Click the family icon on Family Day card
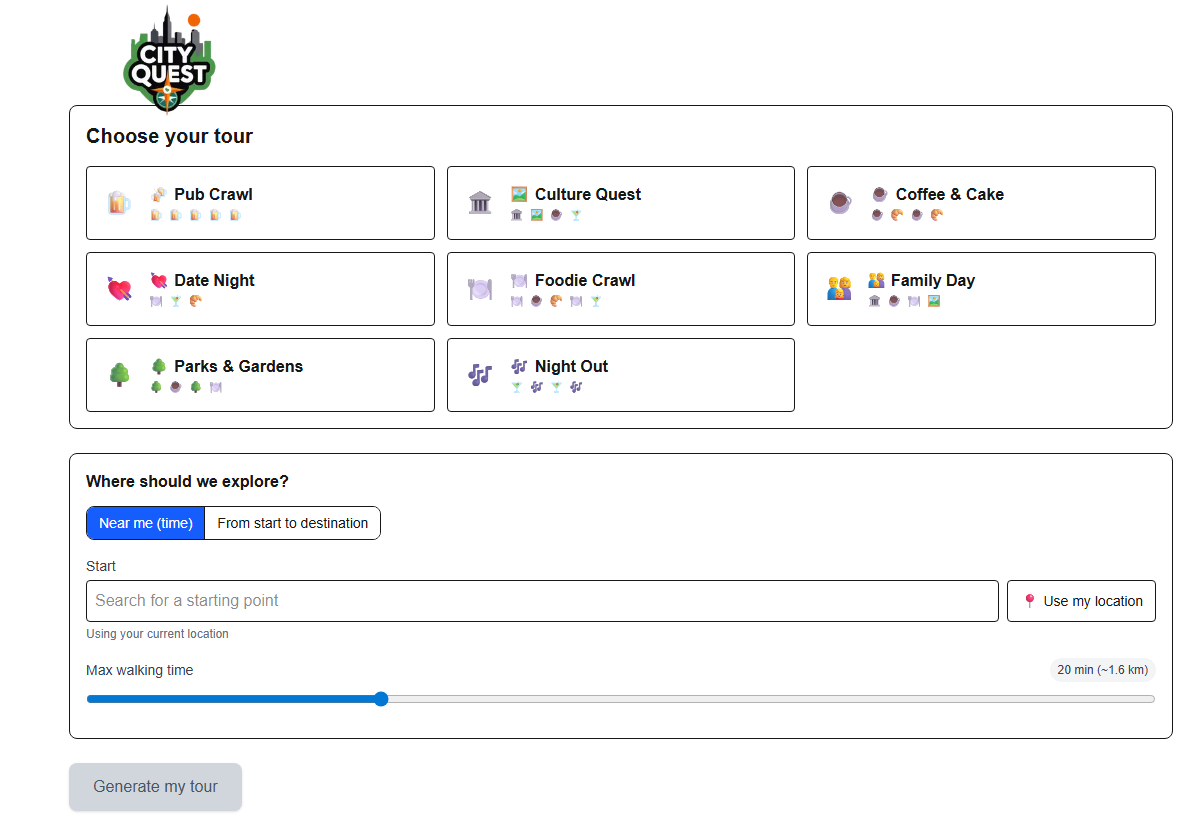Image resolution: width=1200 pixels, height=835 pixels. [839, 288]
